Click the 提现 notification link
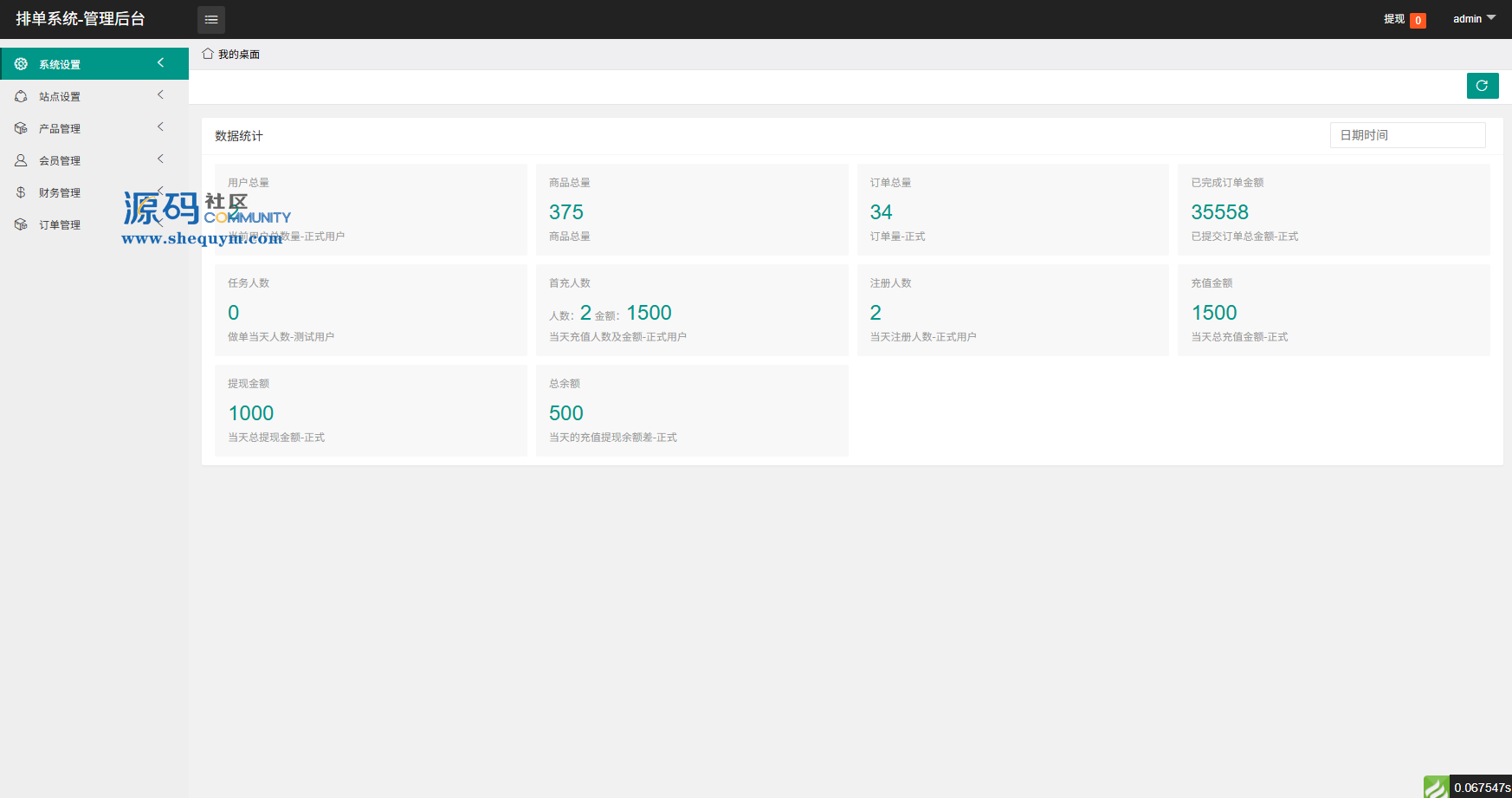 tap(1394, 19)
